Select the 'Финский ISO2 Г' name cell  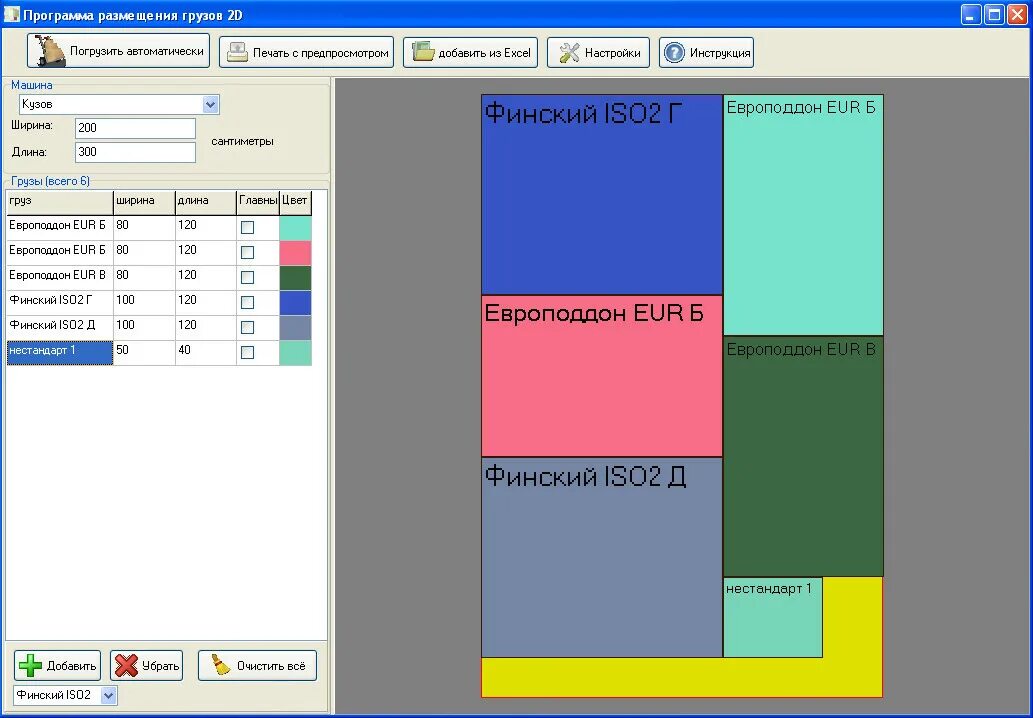tap(59, 302)
